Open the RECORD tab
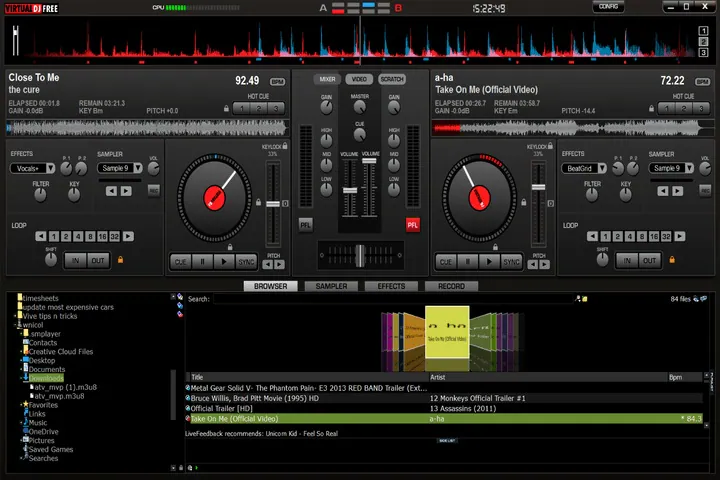720x480 pixels. point(451,286)
